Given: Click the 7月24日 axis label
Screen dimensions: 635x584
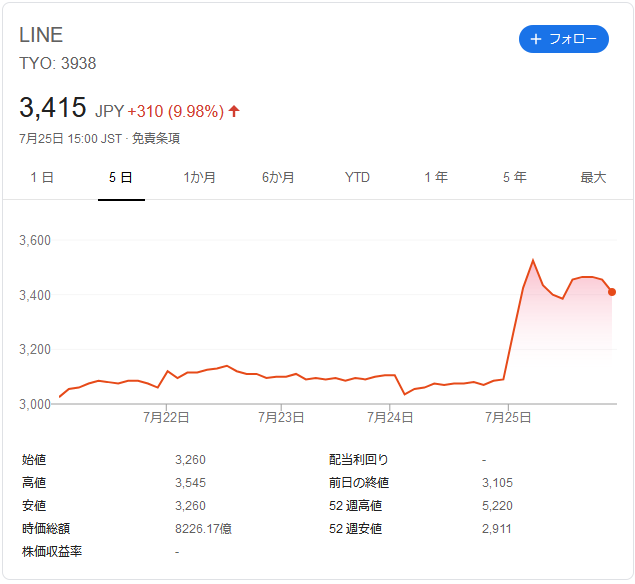Looking at the screenshot, I should (390, 417).
